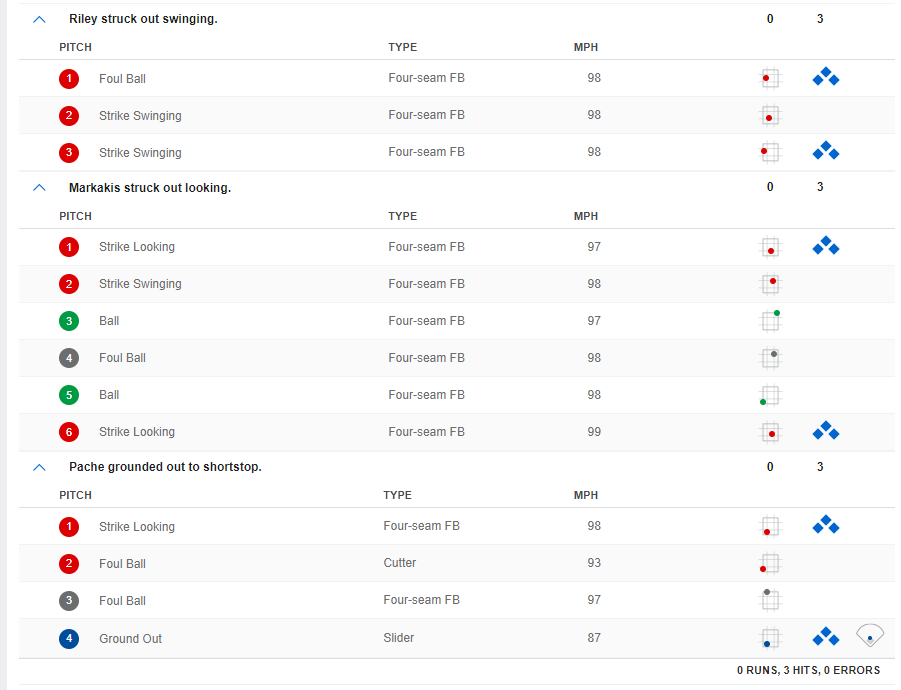Image resolution: width=901 pixels, height=690 pixels.
Task: Open the blue diamonds icon on Pache's first pitch
Action: pos(825,525)
